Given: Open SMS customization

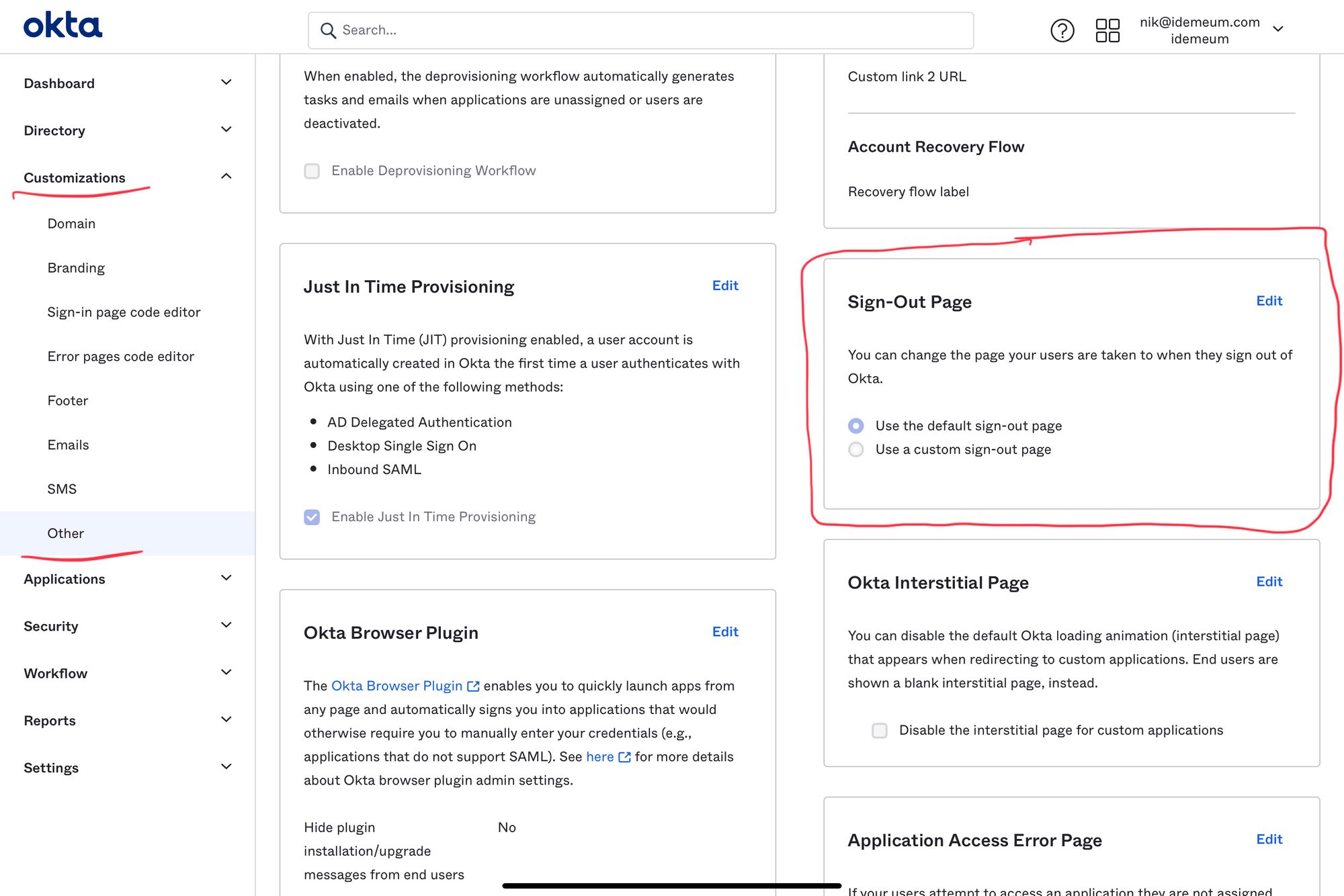Looking at the screenshot, I should click(x=62, y=490).
